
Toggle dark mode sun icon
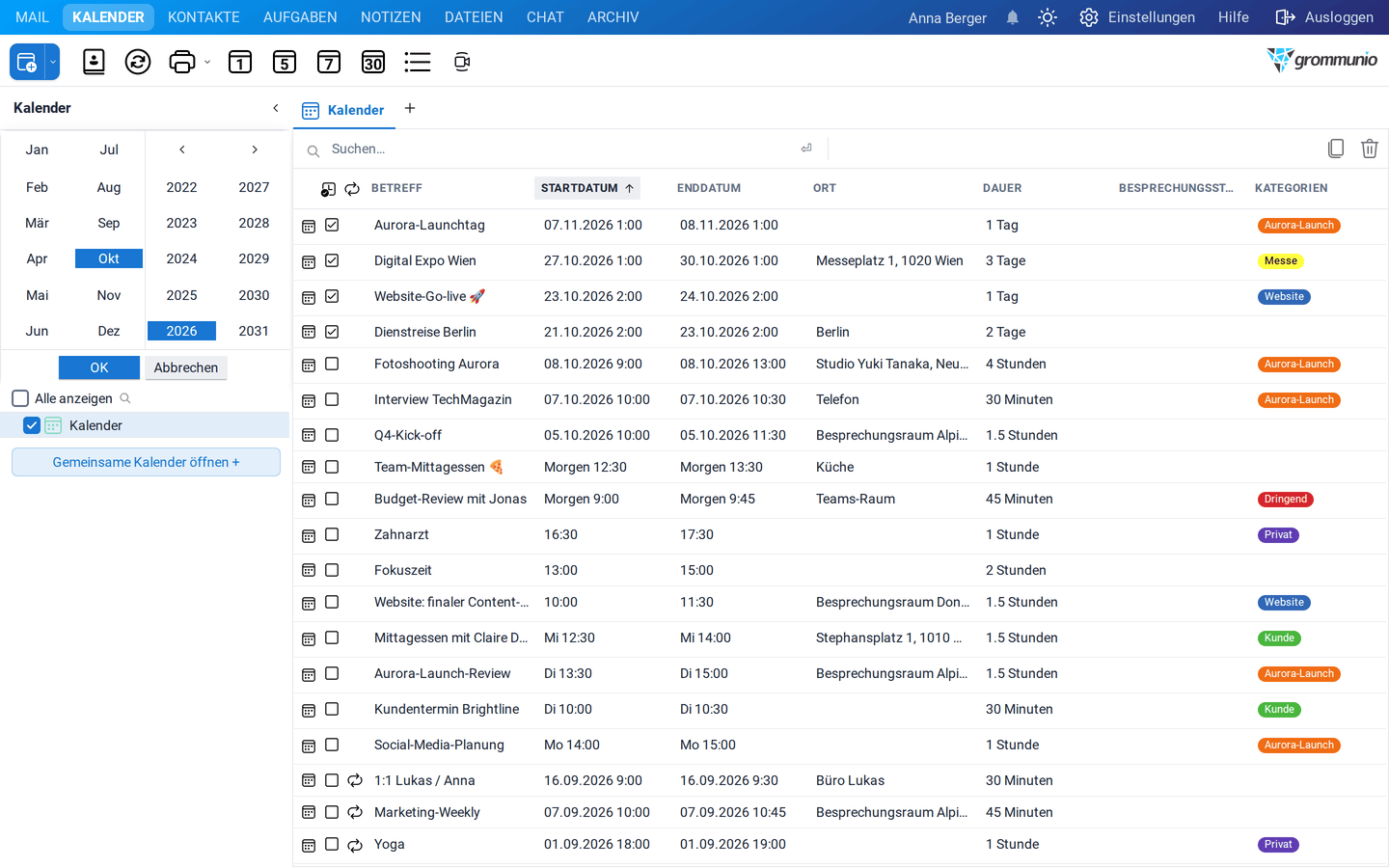pyautogui.click(x=1048, y=17)
